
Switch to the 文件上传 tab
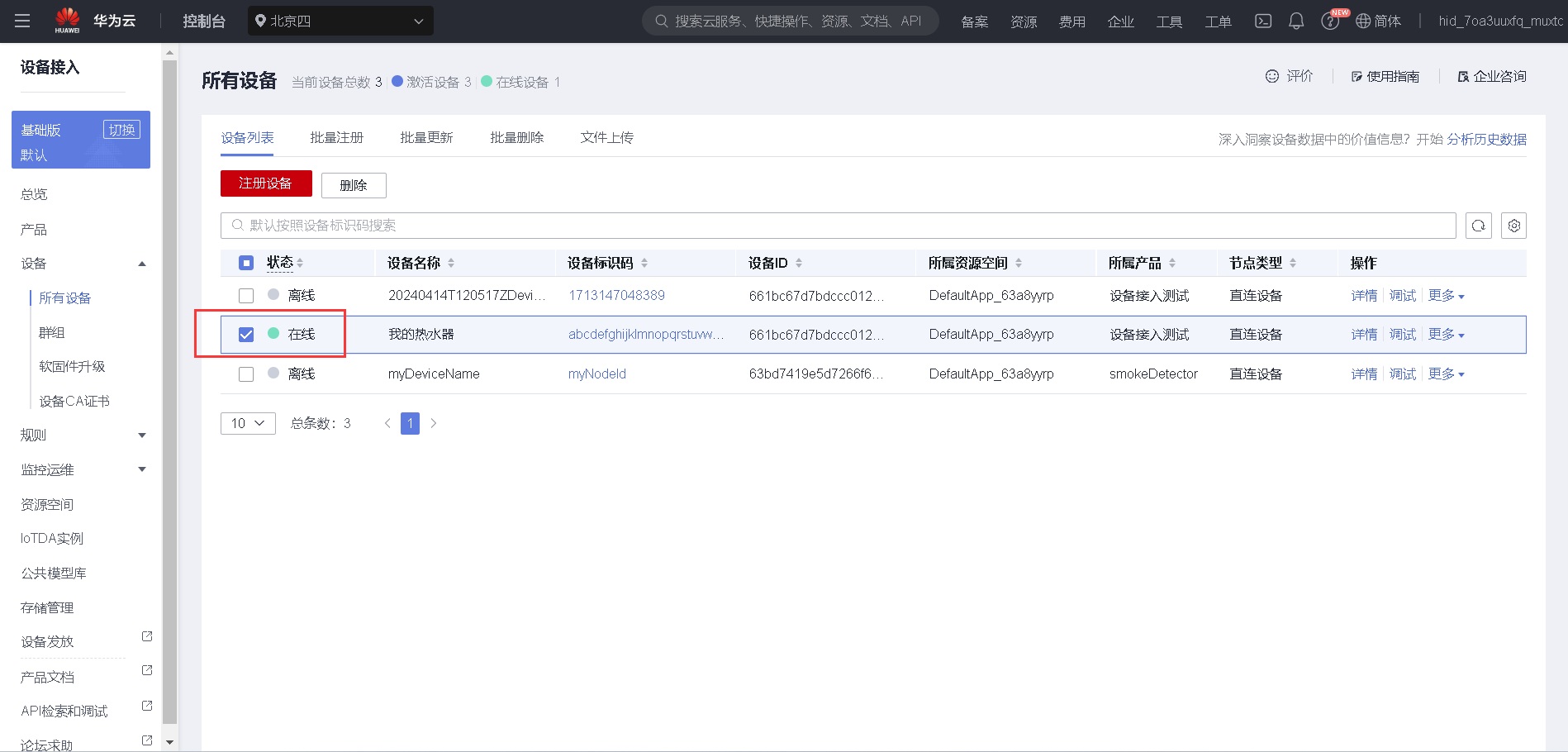coord(607,138)
